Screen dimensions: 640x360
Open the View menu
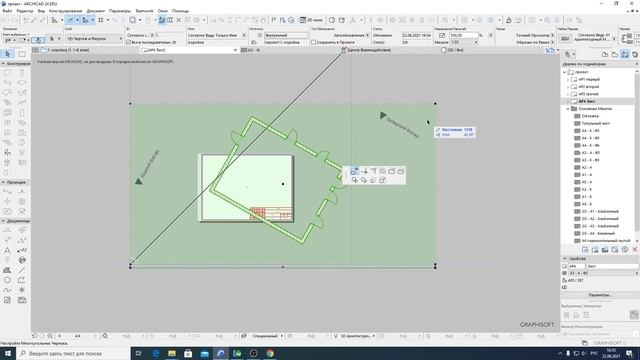coord(41,11)
